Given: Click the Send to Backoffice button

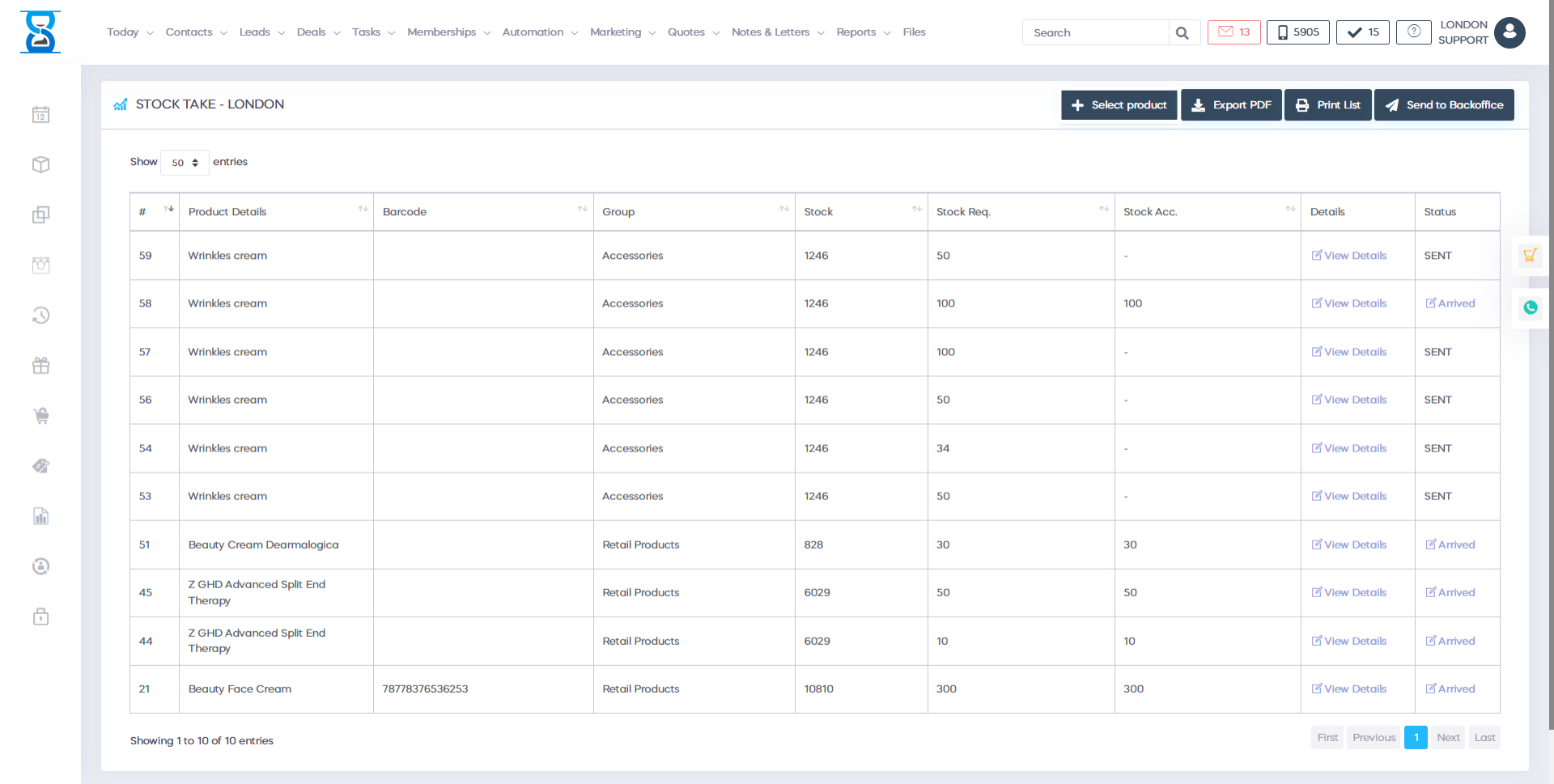Looking at the screenshot, I should tap(1443, 105).
